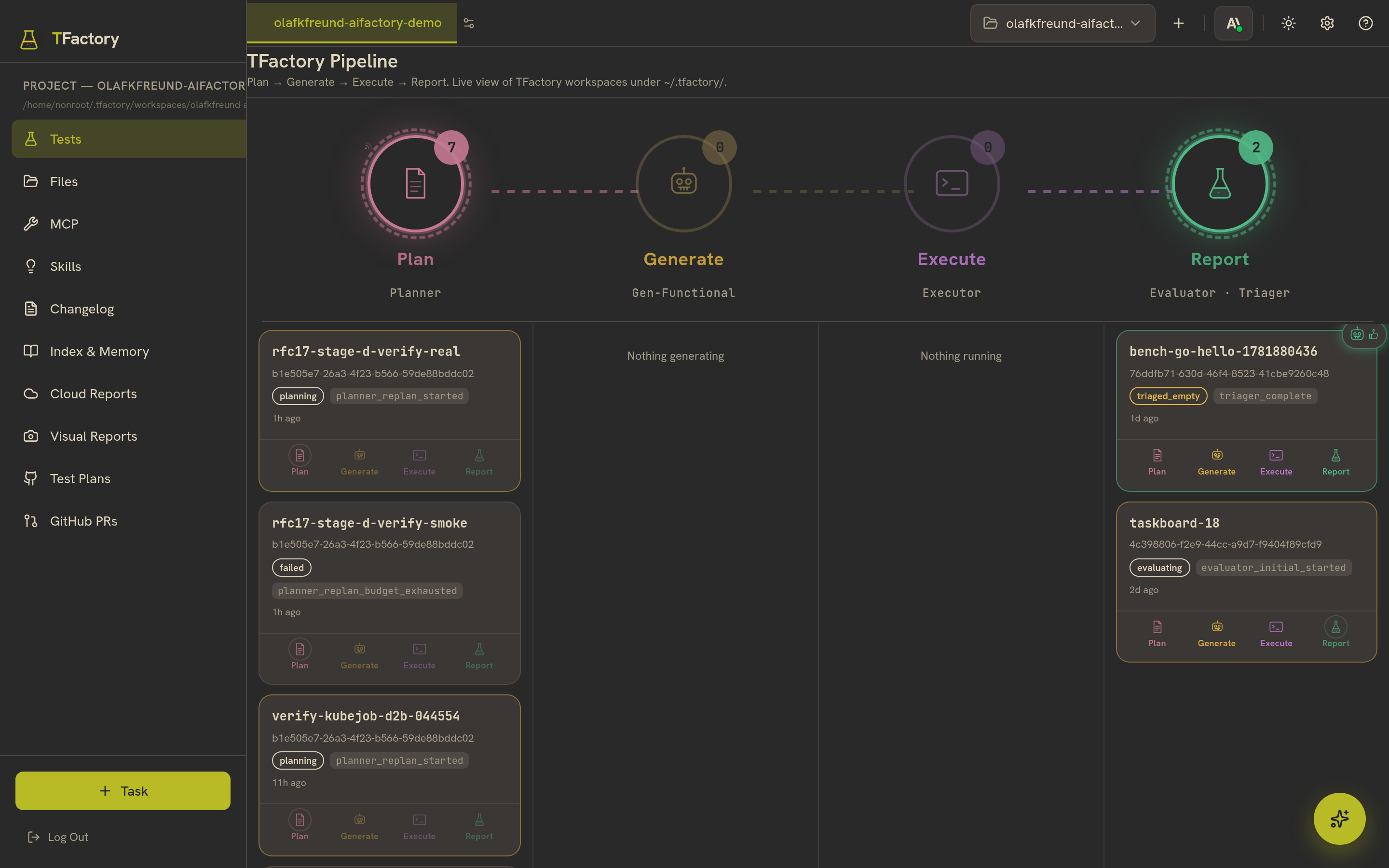1389x868 pixels.
Task: Open settings via the gear icon
Action: [1327, 23]
